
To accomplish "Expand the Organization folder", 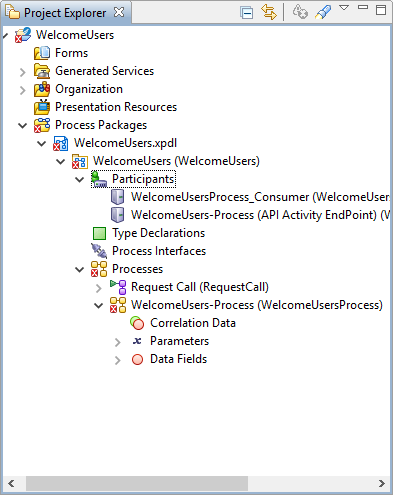I will 23,90.
